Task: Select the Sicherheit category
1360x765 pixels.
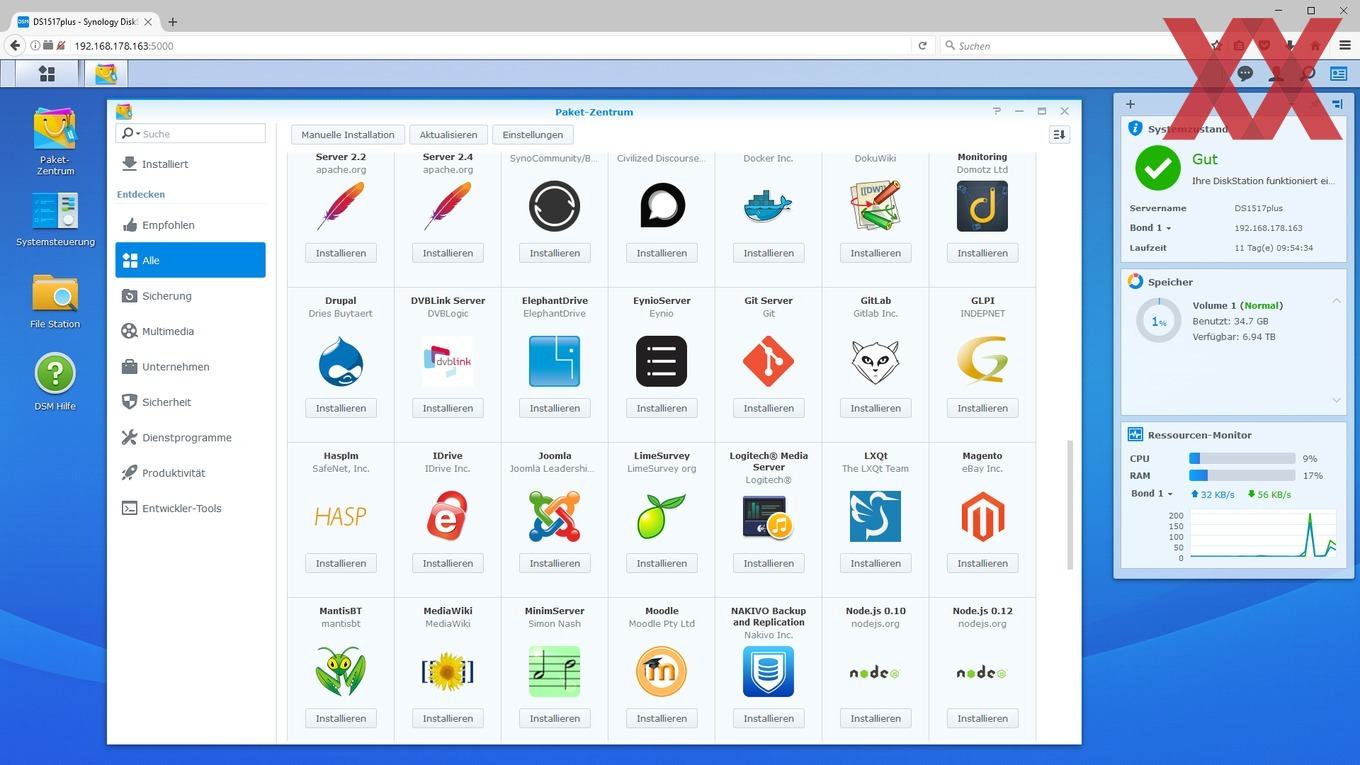Action: pos(191,402)
